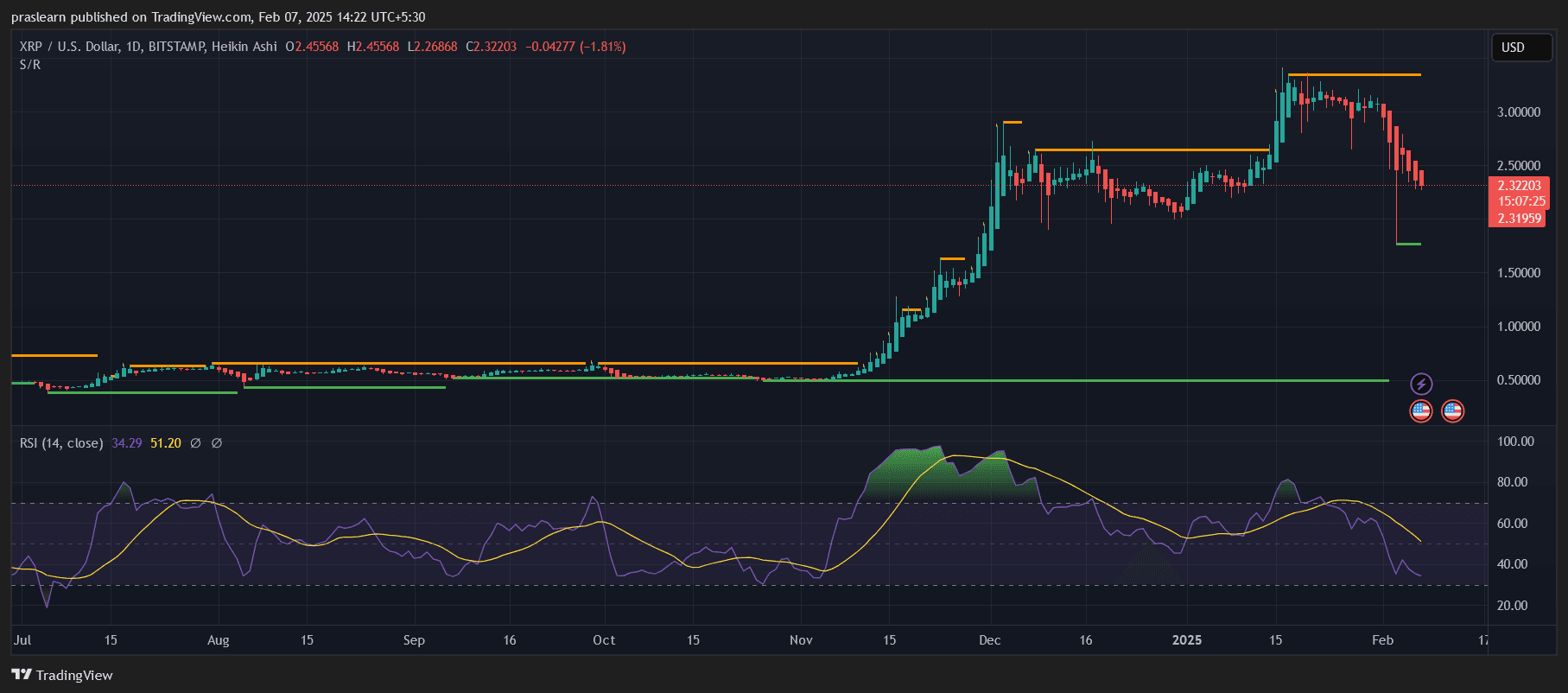
Task: Click the Aug label on time axis
Action: pos(219,640)
